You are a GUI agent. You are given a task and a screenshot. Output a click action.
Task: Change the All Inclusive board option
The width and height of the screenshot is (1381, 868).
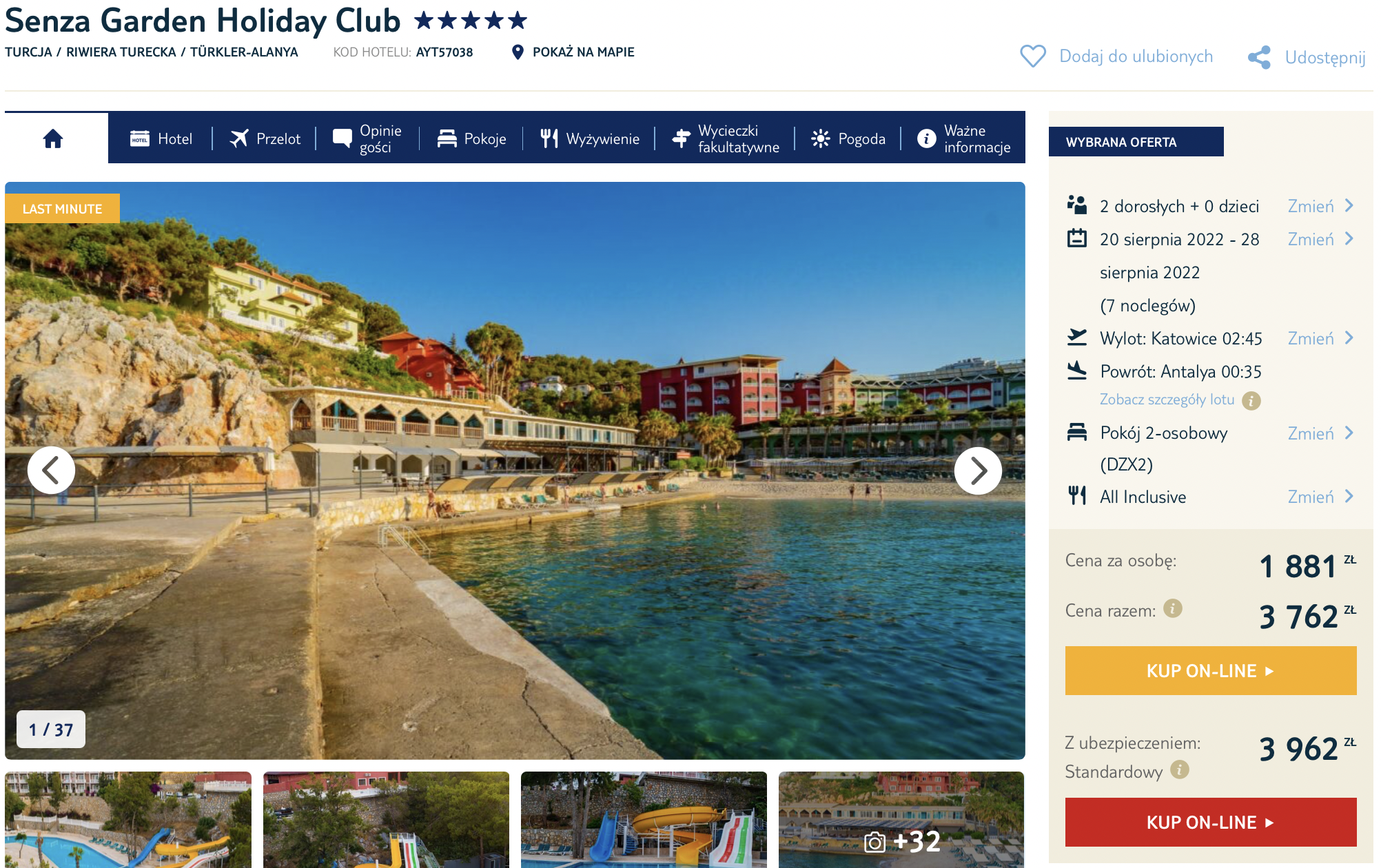point(1320,497)
